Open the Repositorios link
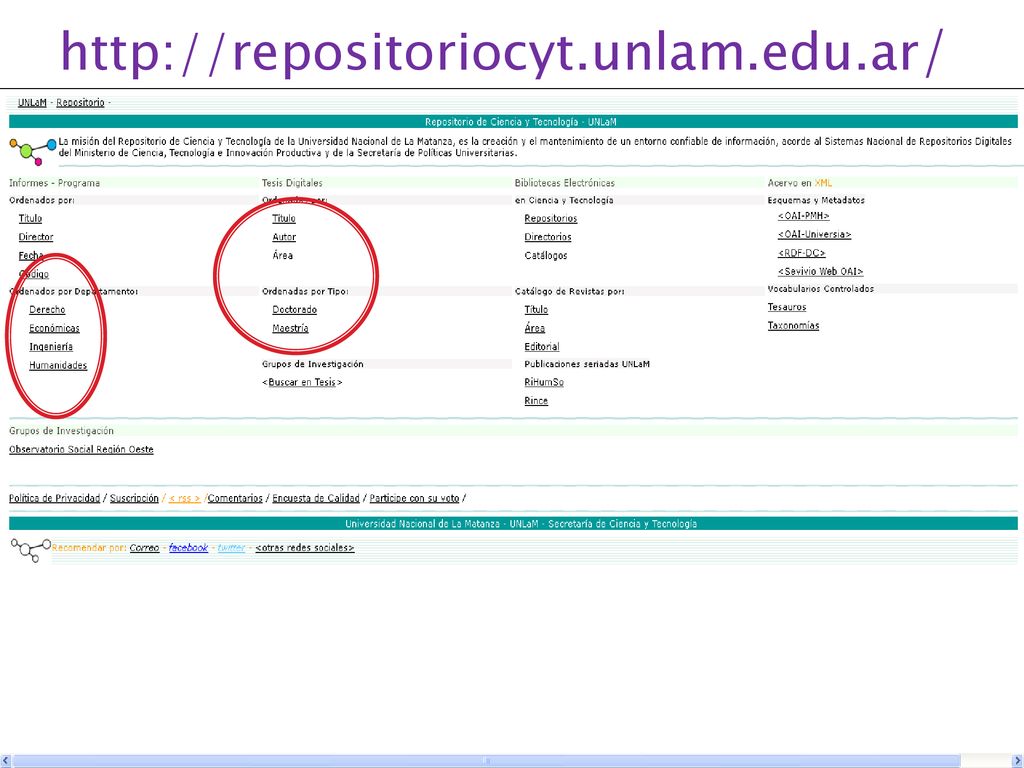This screenshot has width=1024, height=768. pyautogui.click(x=551, y=218)
